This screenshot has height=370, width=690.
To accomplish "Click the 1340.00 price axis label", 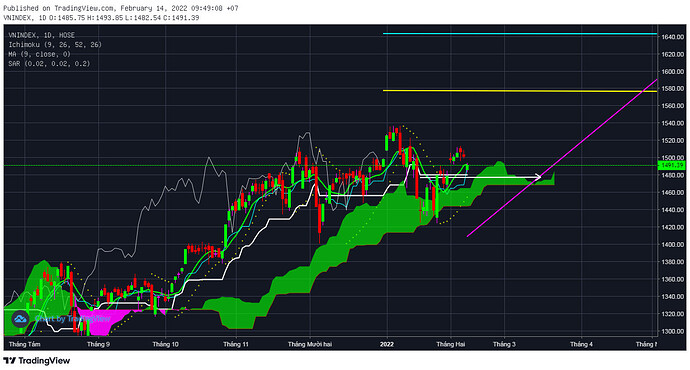I will (x=672, y=296).
